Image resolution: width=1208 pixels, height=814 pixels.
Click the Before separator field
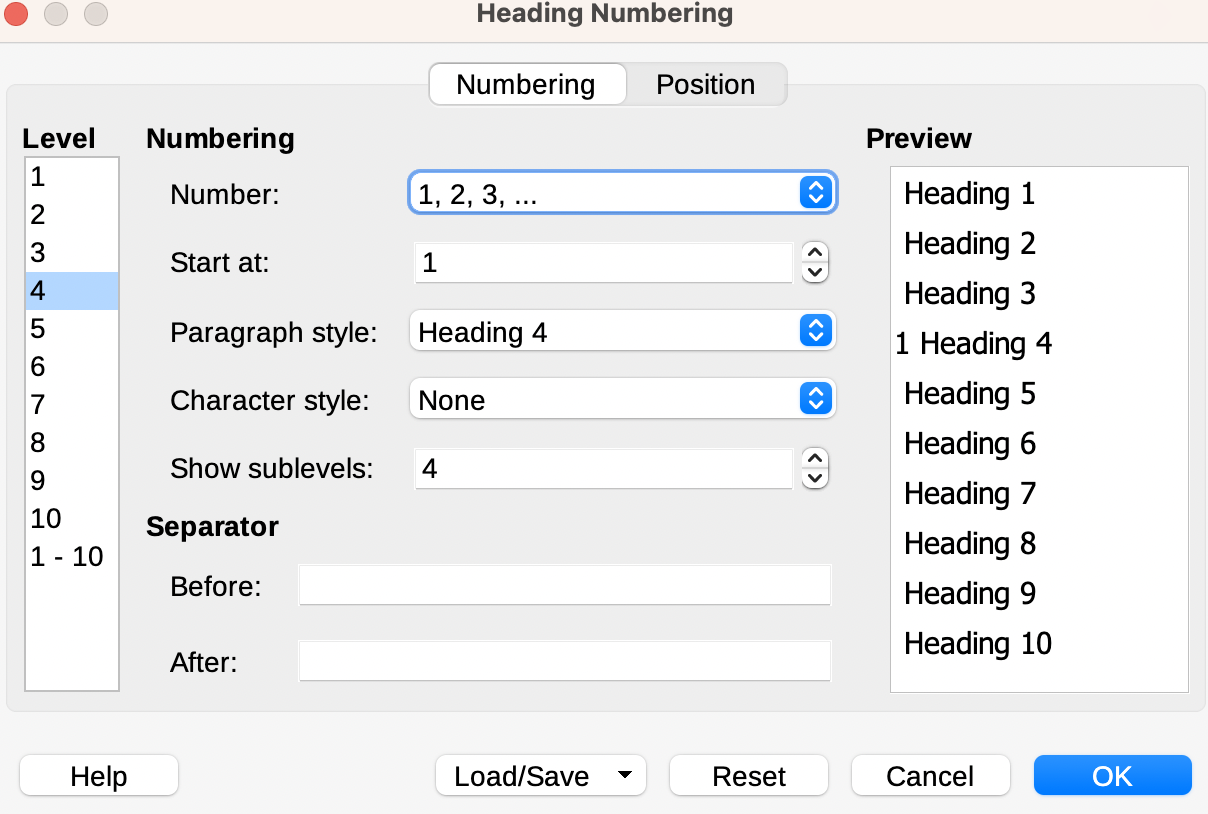[565, 585]
